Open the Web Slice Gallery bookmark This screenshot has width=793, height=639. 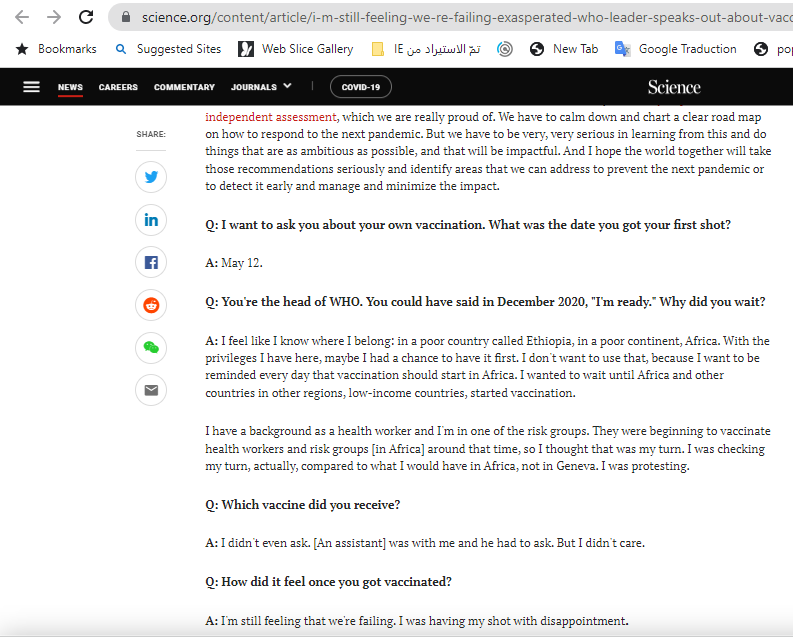(296, 49)
